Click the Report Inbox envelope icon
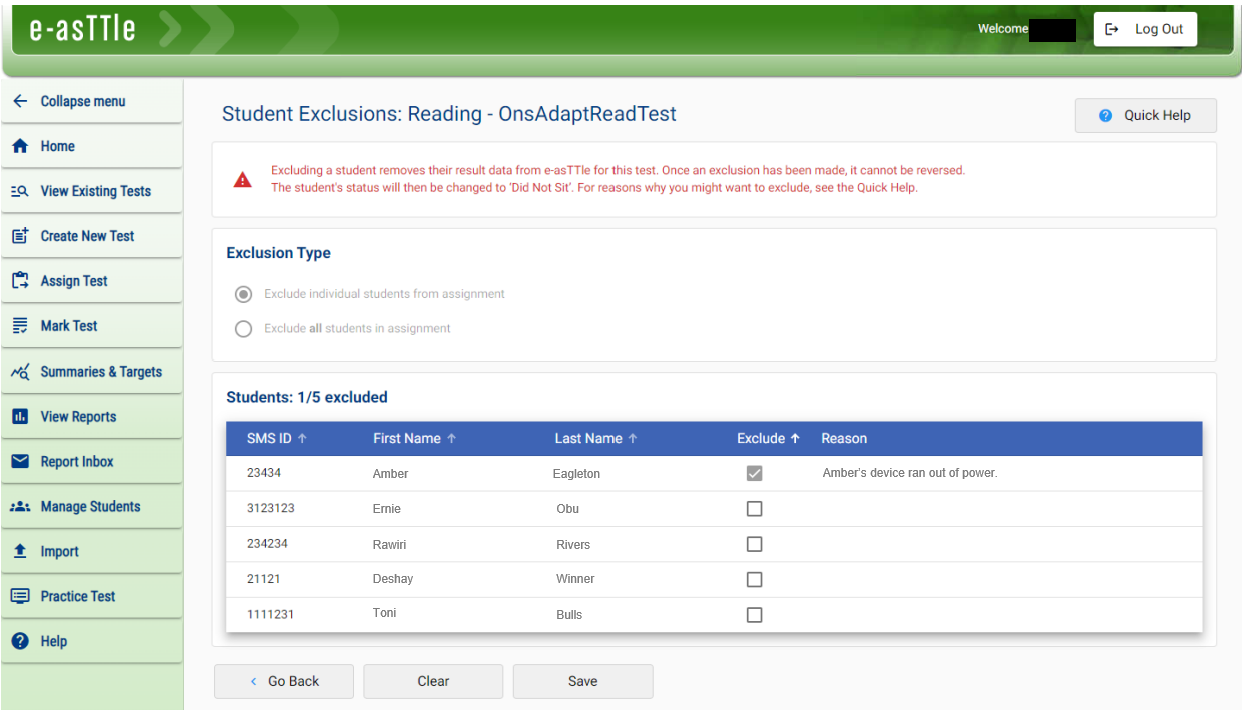 [x=21, y=461]
